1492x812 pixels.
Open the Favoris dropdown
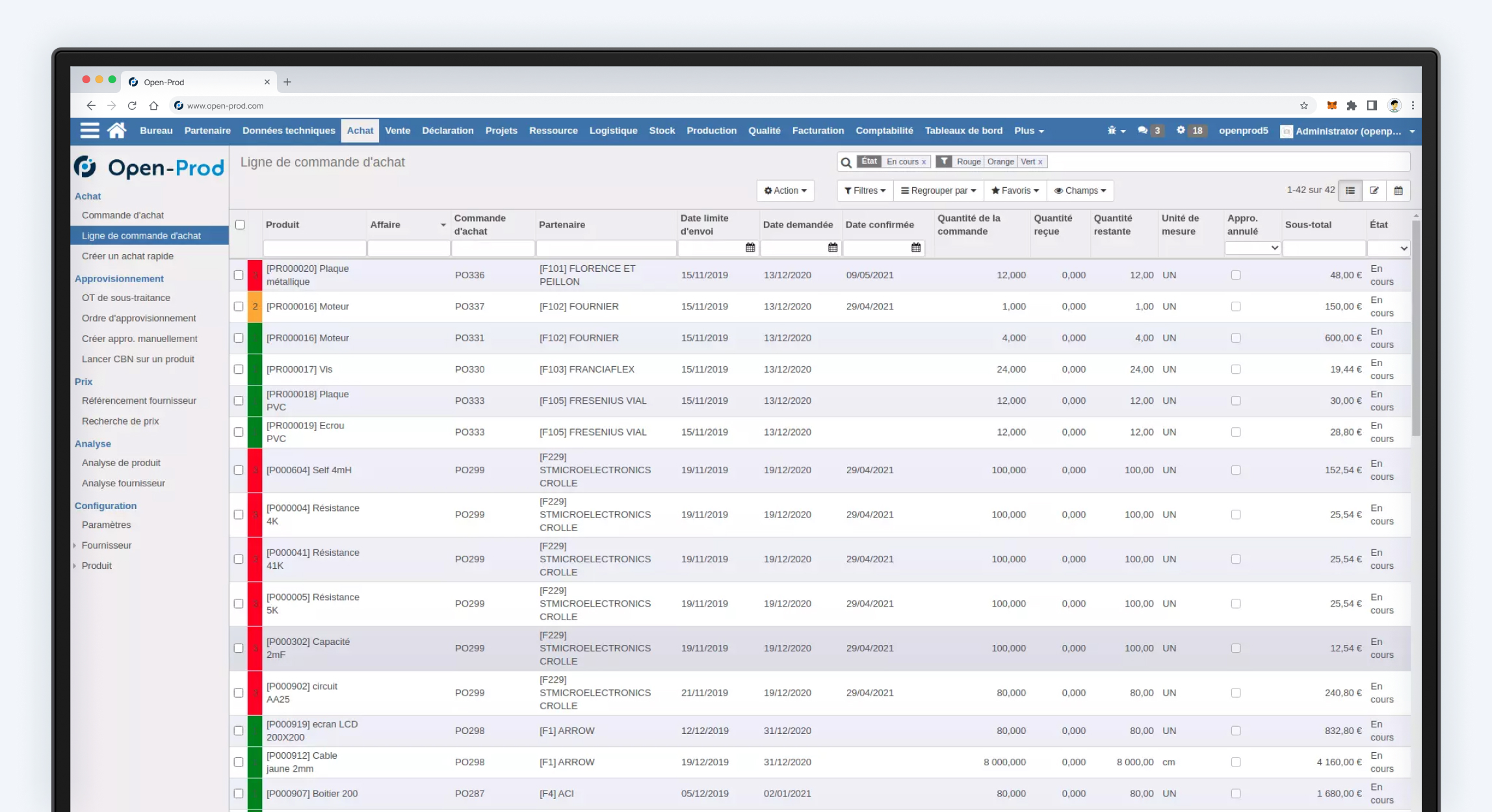pos(1015,190)
